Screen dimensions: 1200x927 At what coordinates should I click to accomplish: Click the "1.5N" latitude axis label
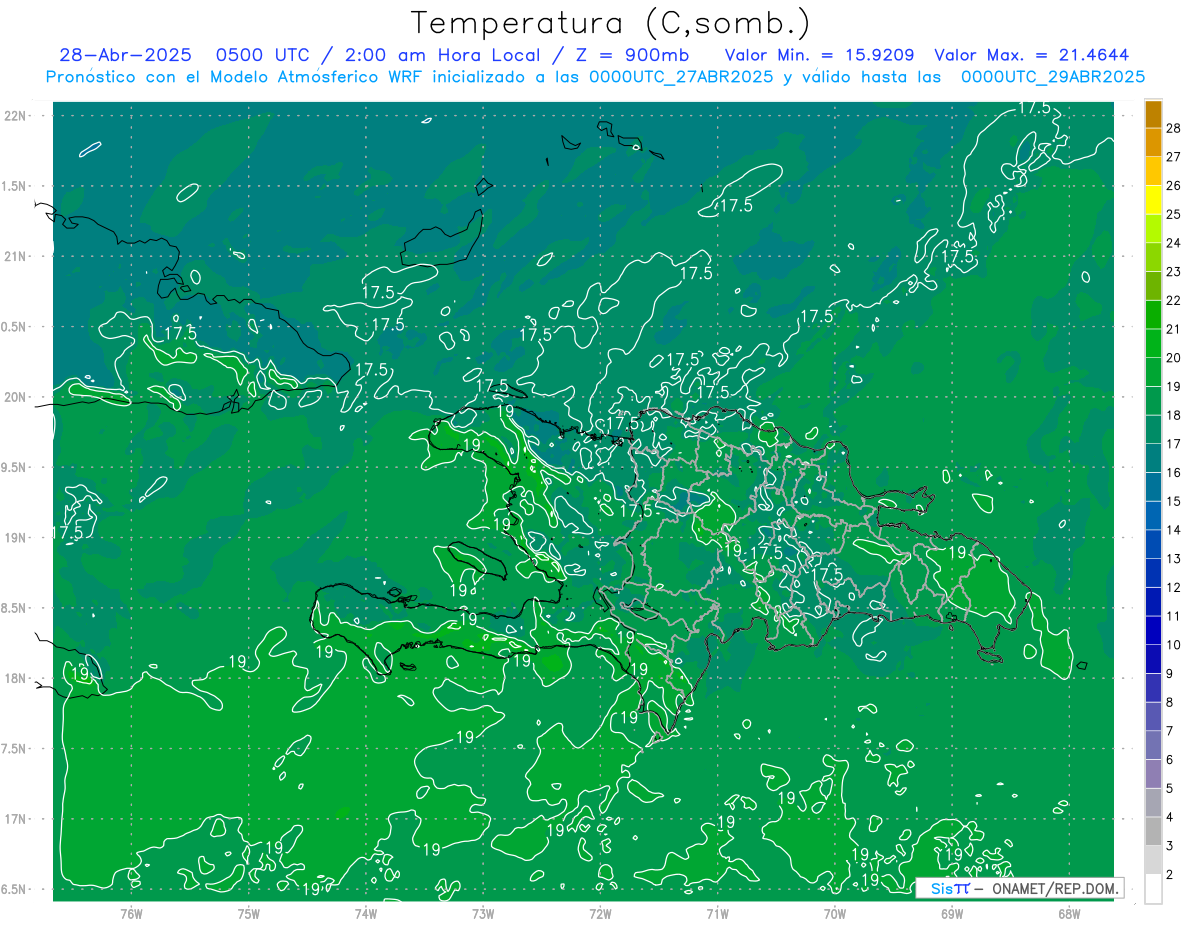16,186
